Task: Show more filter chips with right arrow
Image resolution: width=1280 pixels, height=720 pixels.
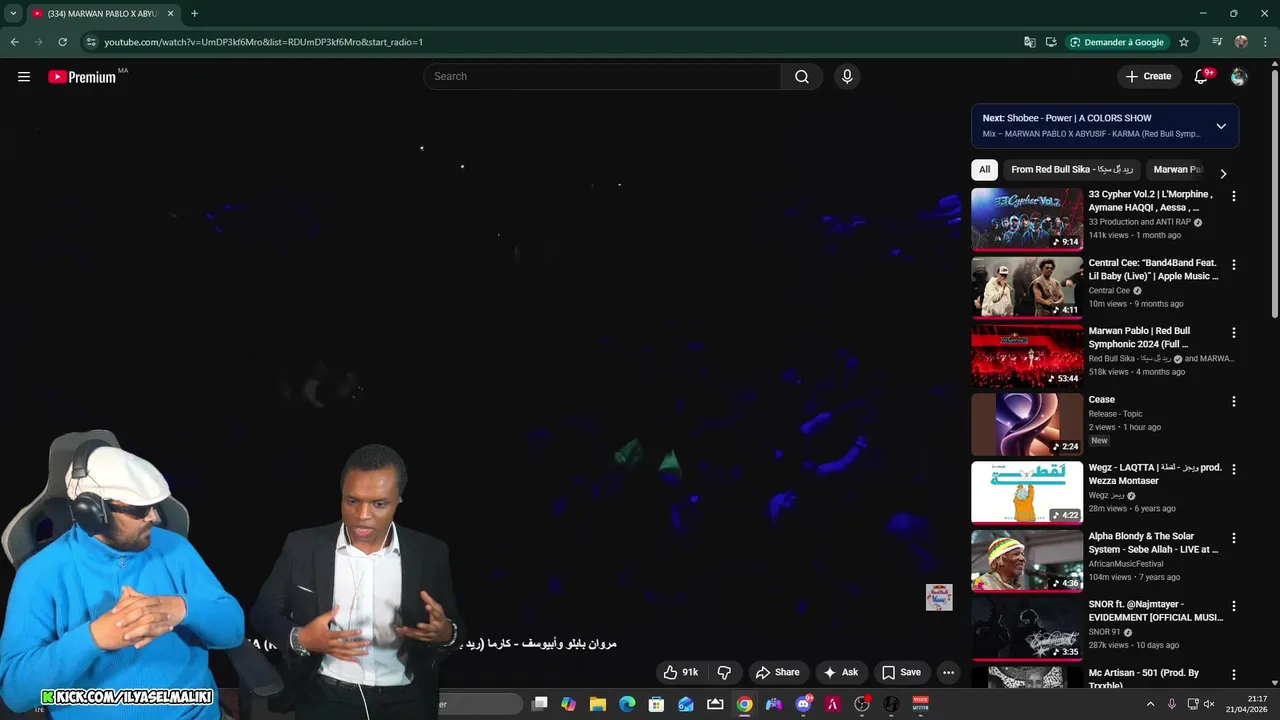Action: click(x=1223, y=173)
